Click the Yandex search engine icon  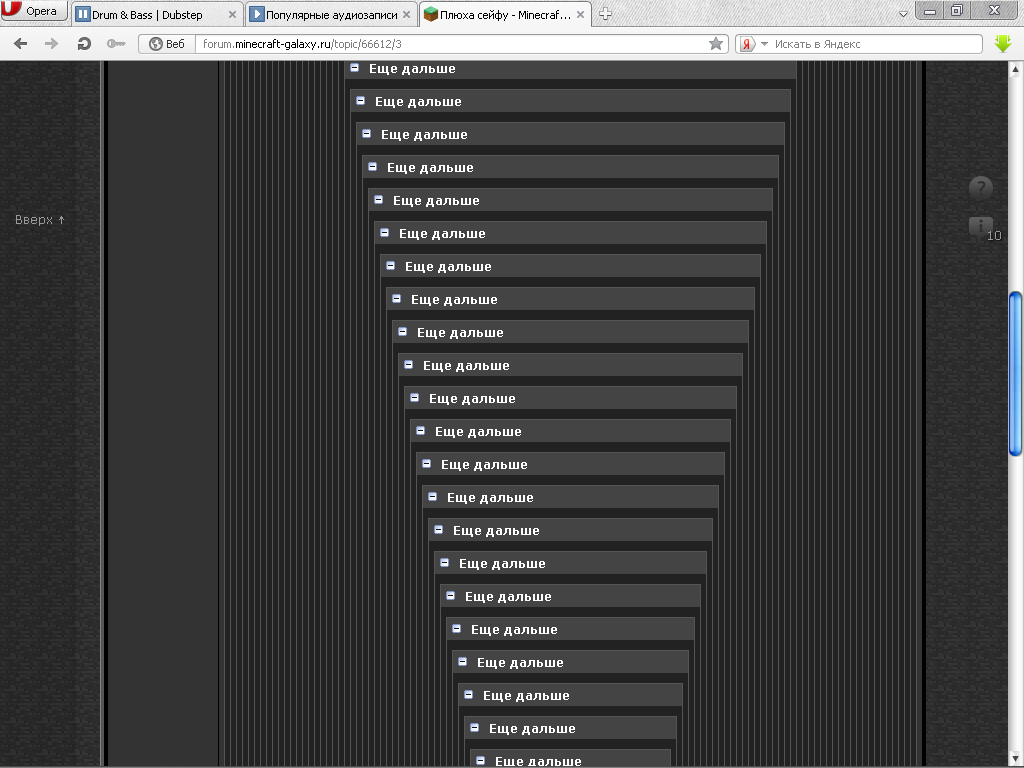click(747, 44)
